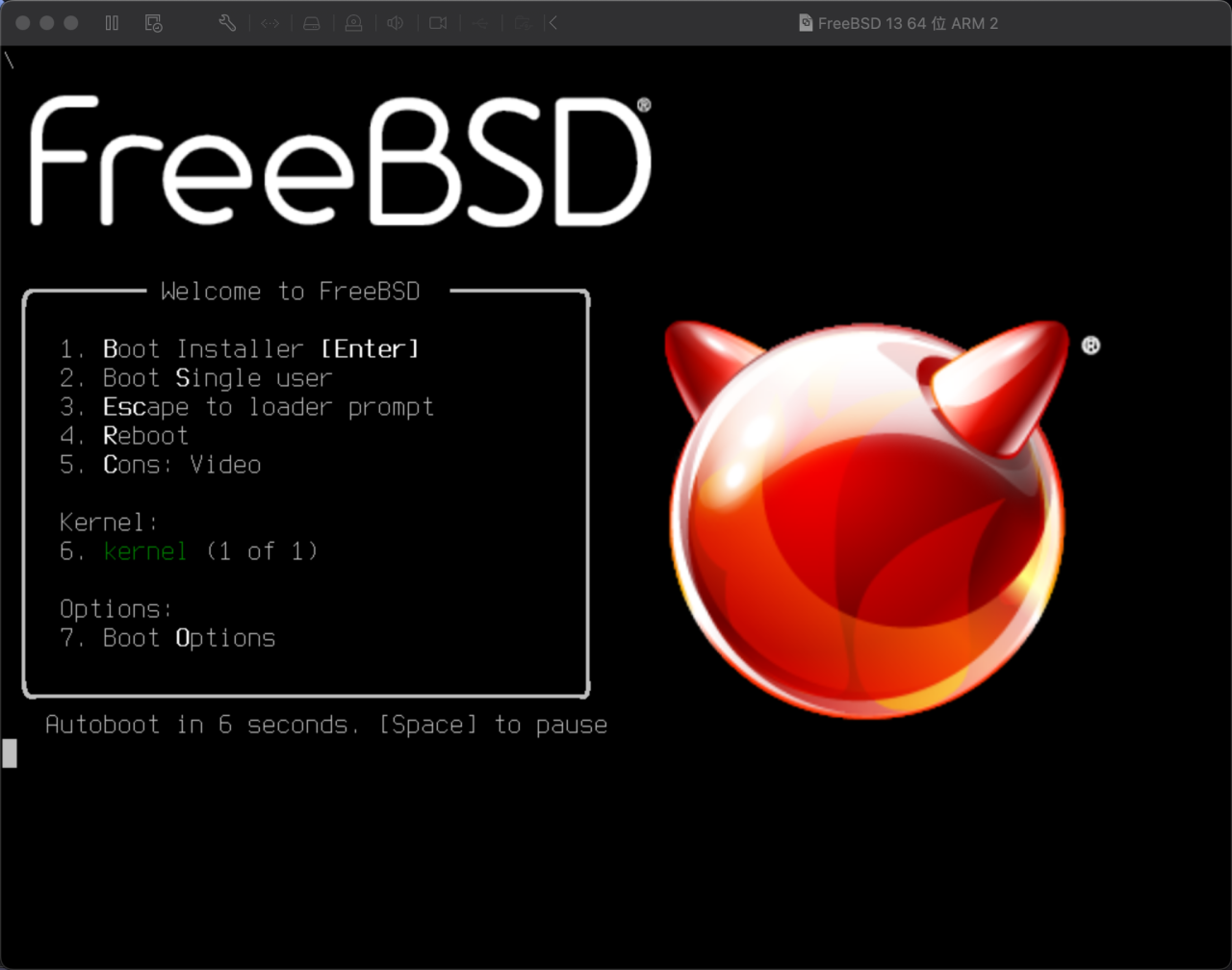Click the Options: section label
This screenshot has height=970, width=1232.
116,608
